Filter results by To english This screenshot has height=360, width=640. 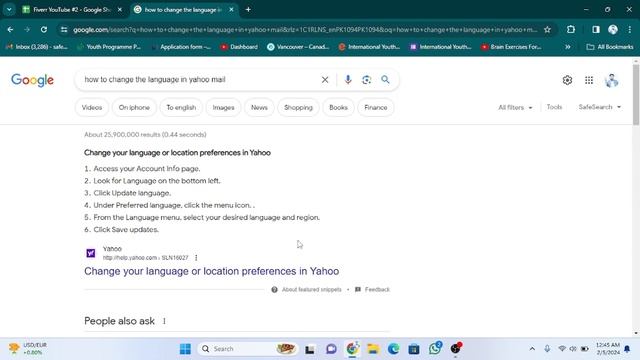pyautogui.click(x=181, y=108)
